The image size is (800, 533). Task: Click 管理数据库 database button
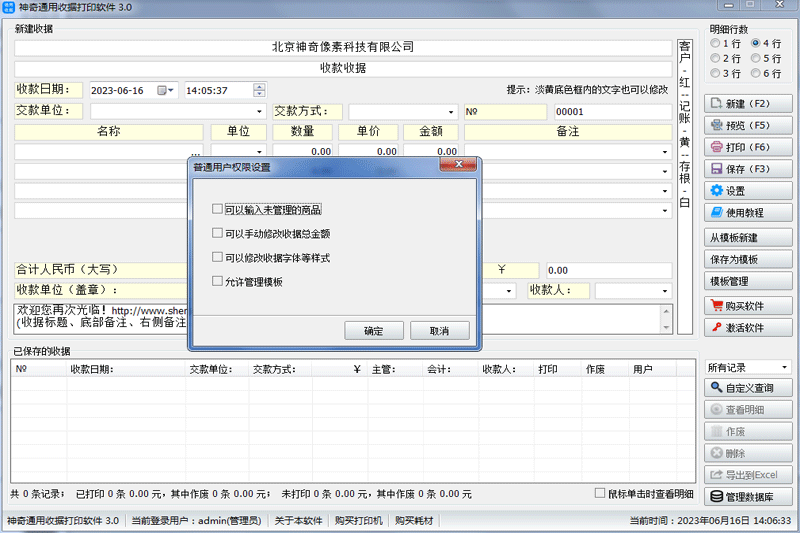[748, 497]
